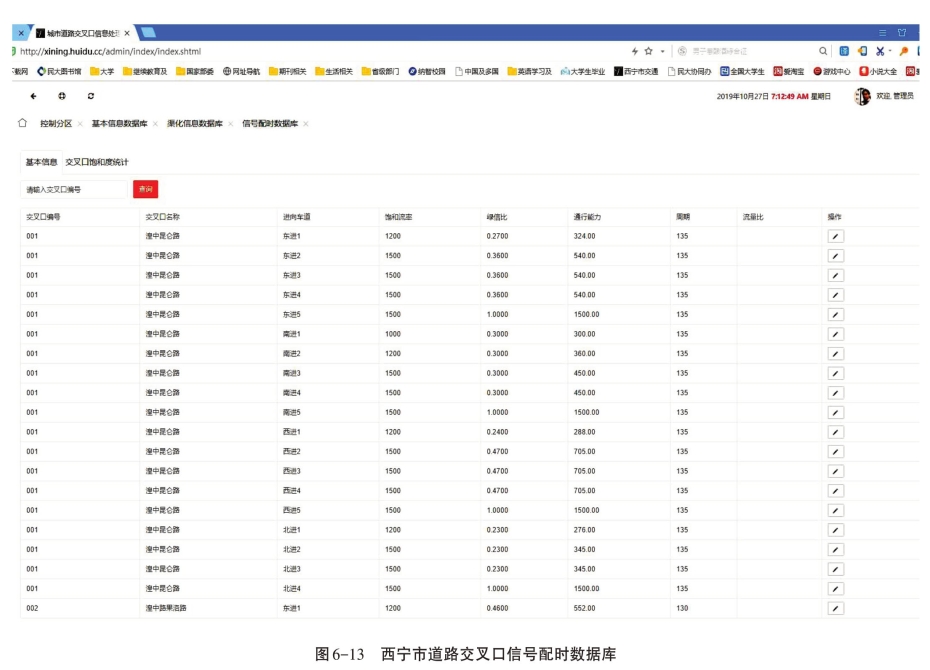This screenshot has width=930, height=670.
Task: Click the back arrow icon in app toolbar
Action: [33, 96]
